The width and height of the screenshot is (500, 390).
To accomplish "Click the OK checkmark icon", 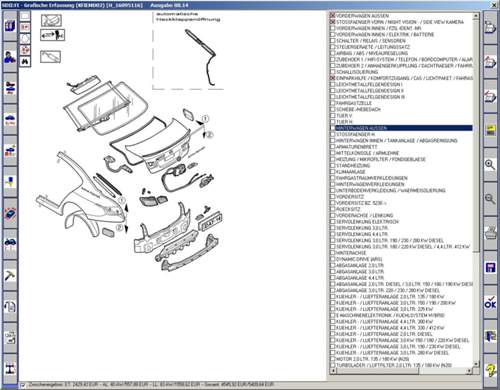I will (x=490, y=302).
